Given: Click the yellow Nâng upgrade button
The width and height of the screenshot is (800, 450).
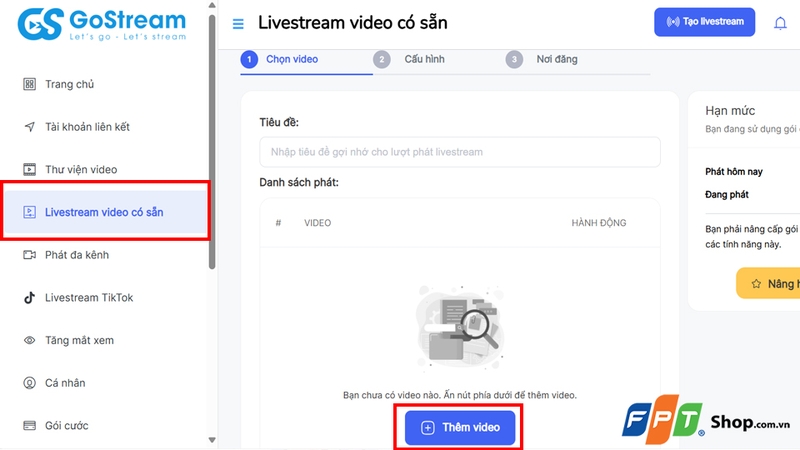Looking at the screenshot, I should [768, 283].
